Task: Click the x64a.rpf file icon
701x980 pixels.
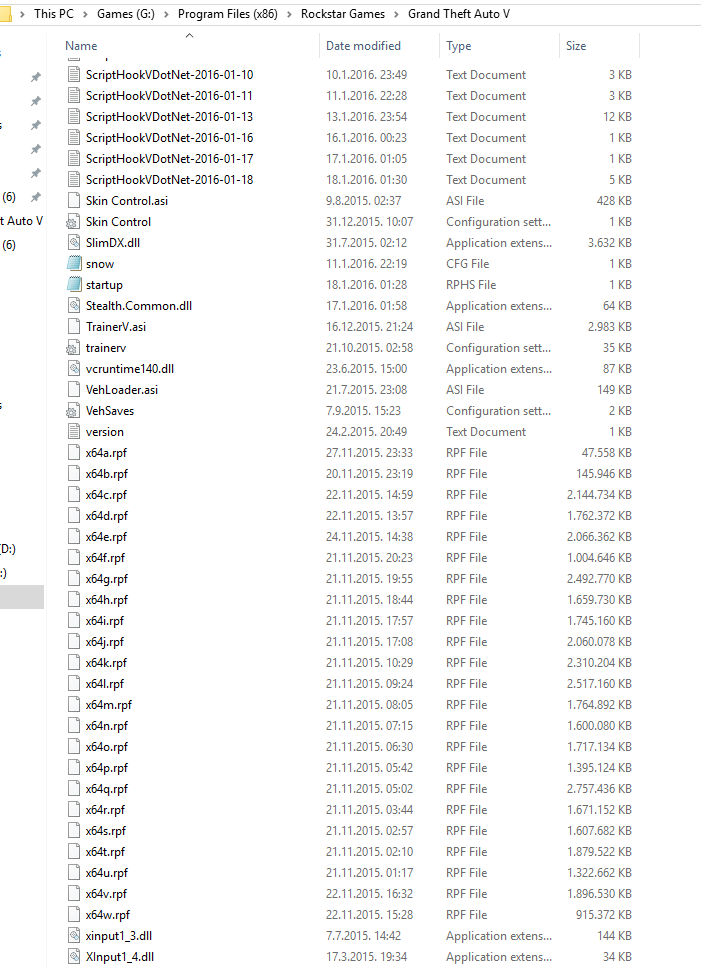Action: point(74,452)
